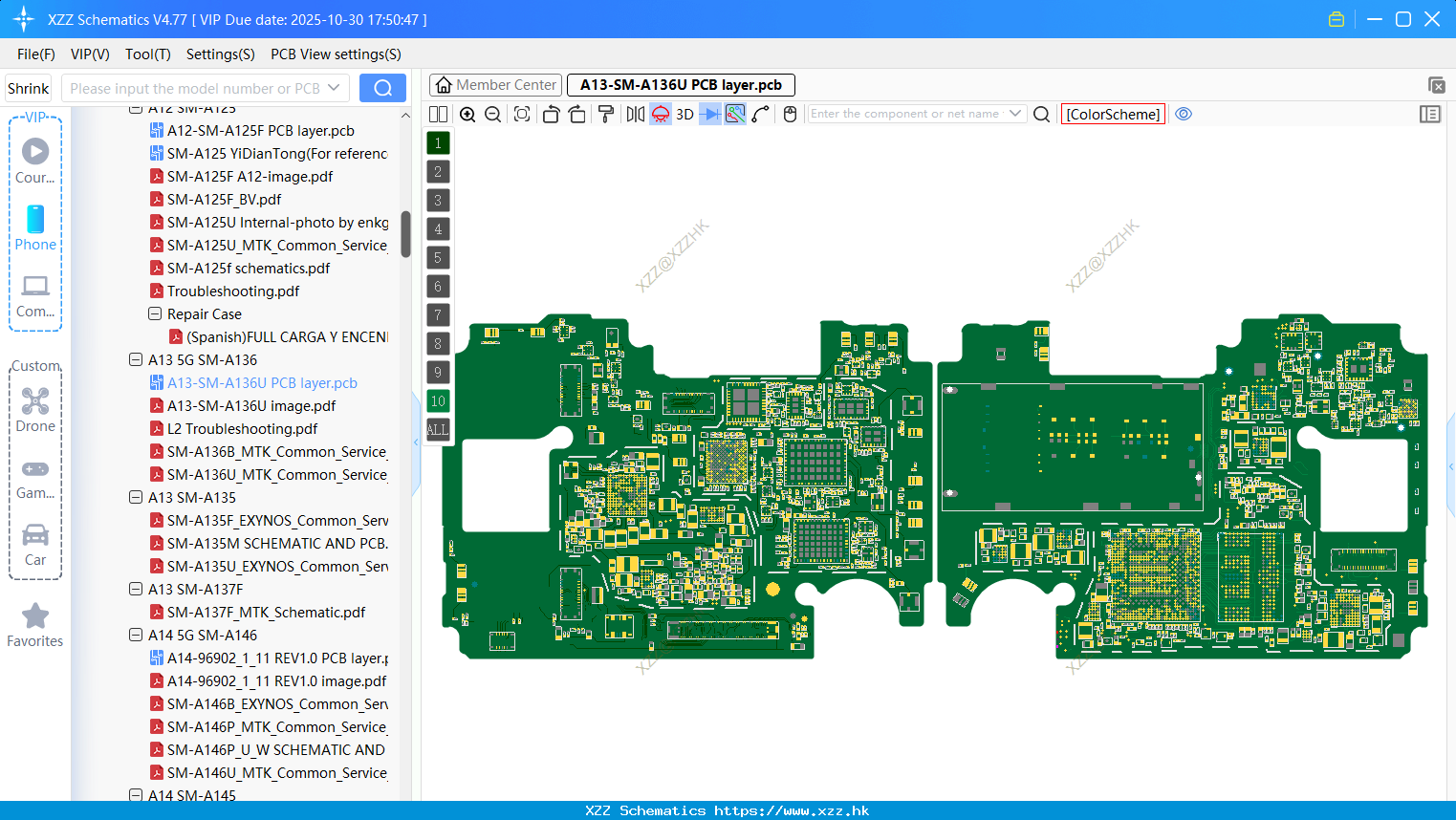Open the ColorScheme selector
This screenshot has width=1456, height=820.
[x=1113, y=114]
